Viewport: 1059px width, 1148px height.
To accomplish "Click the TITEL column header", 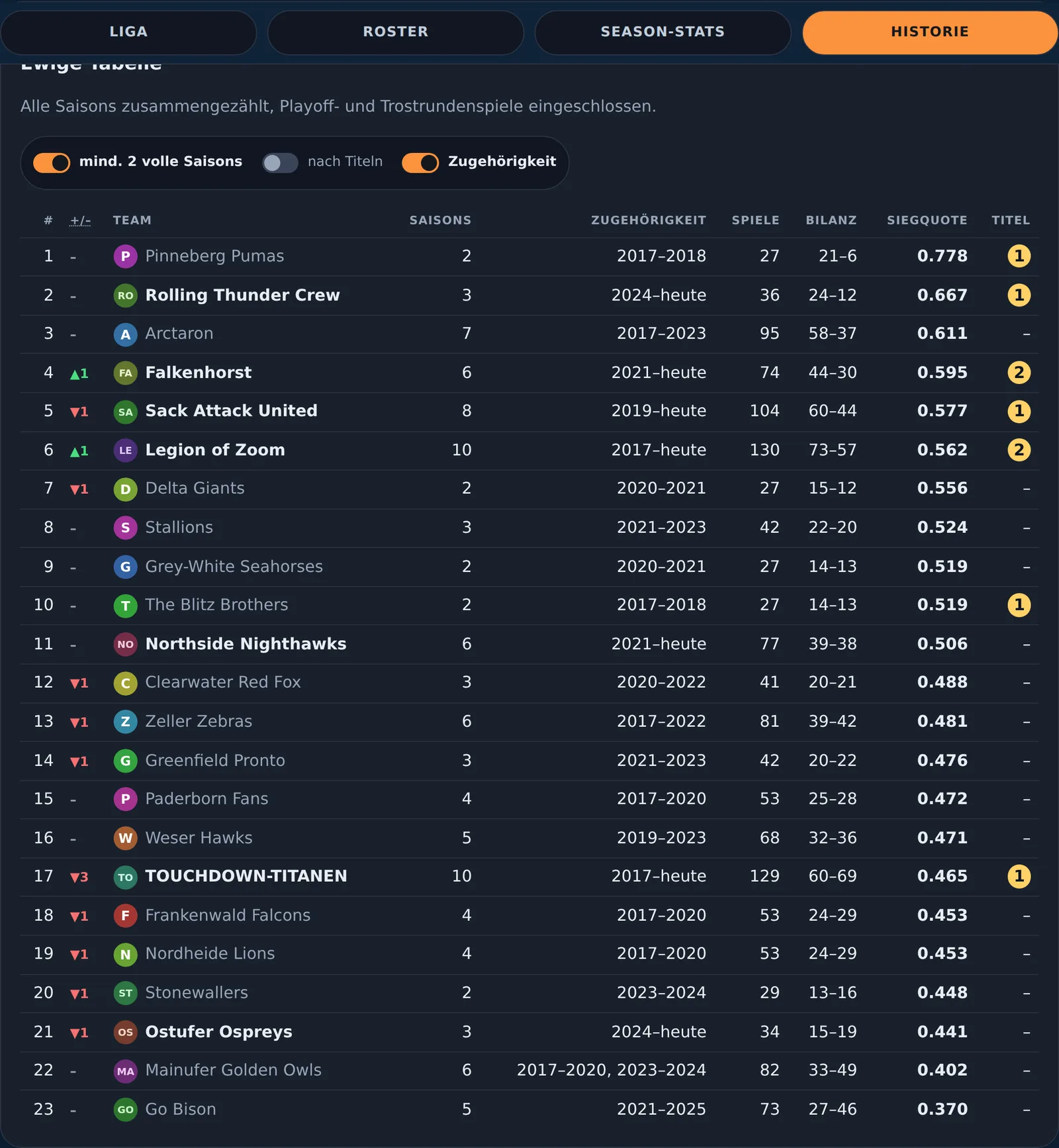I will coord(1011,220).
